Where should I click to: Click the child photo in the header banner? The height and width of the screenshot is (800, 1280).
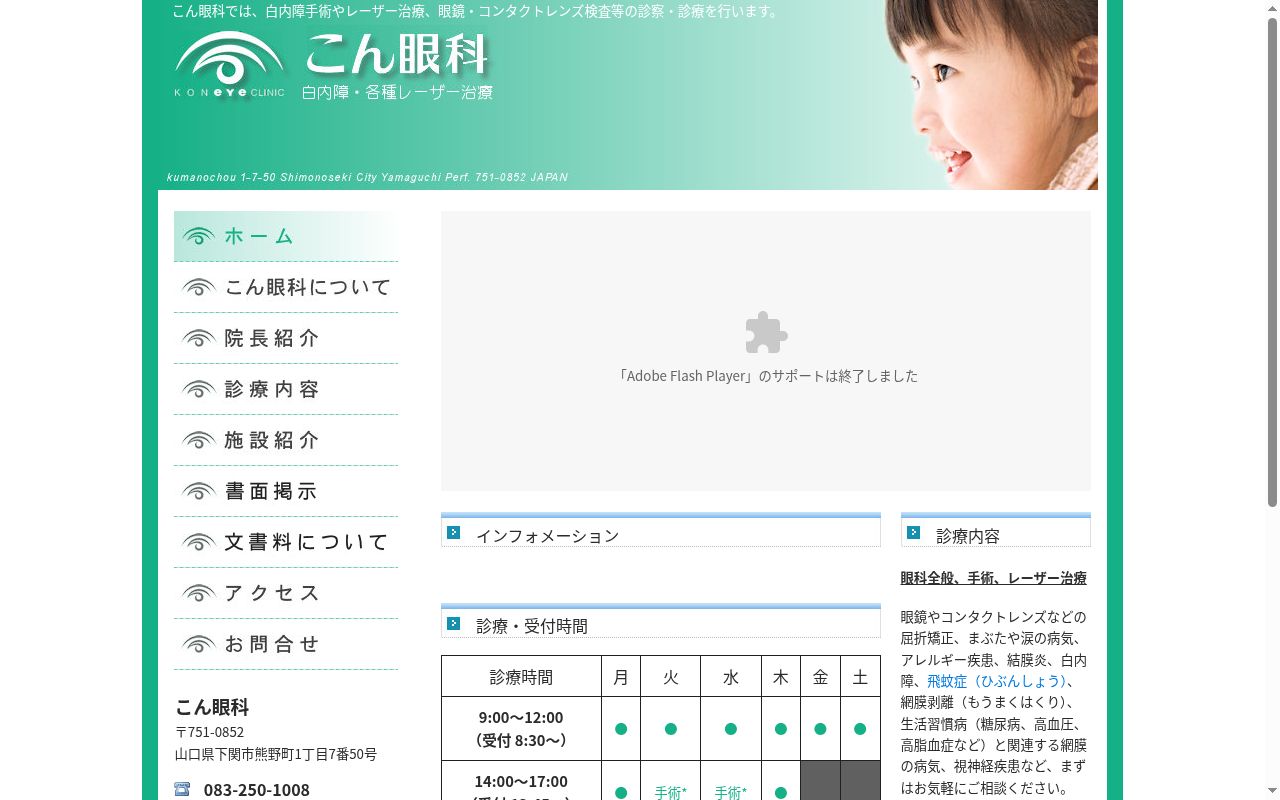[990, 95]
